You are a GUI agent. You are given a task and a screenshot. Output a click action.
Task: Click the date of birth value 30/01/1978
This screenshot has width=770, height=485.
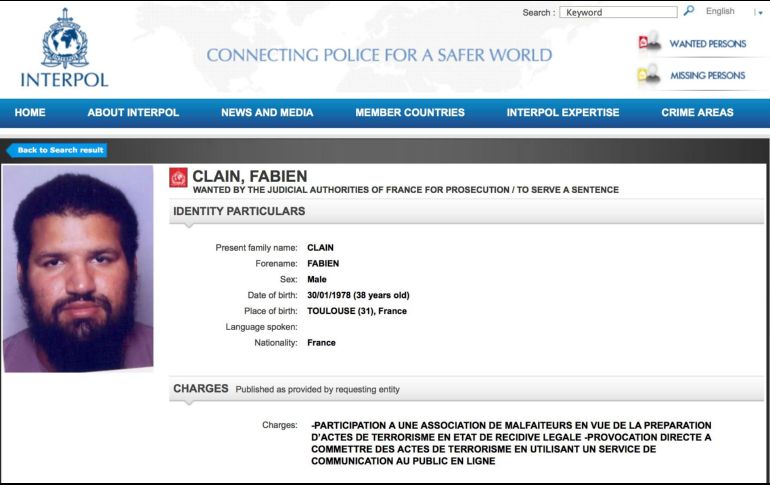(358, 295)
